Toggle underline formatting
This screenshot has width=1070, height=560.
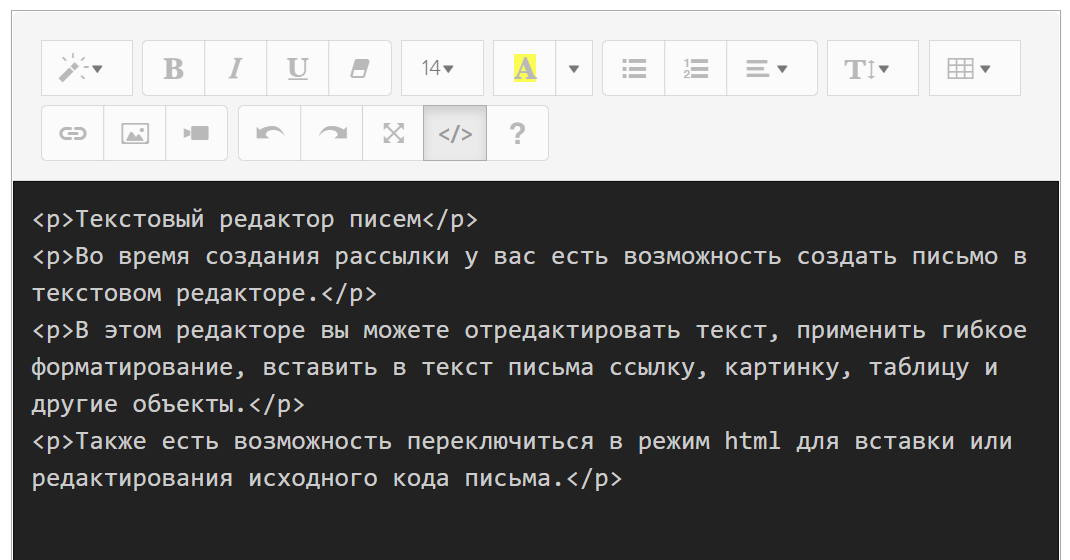click(x=297, y=68)
